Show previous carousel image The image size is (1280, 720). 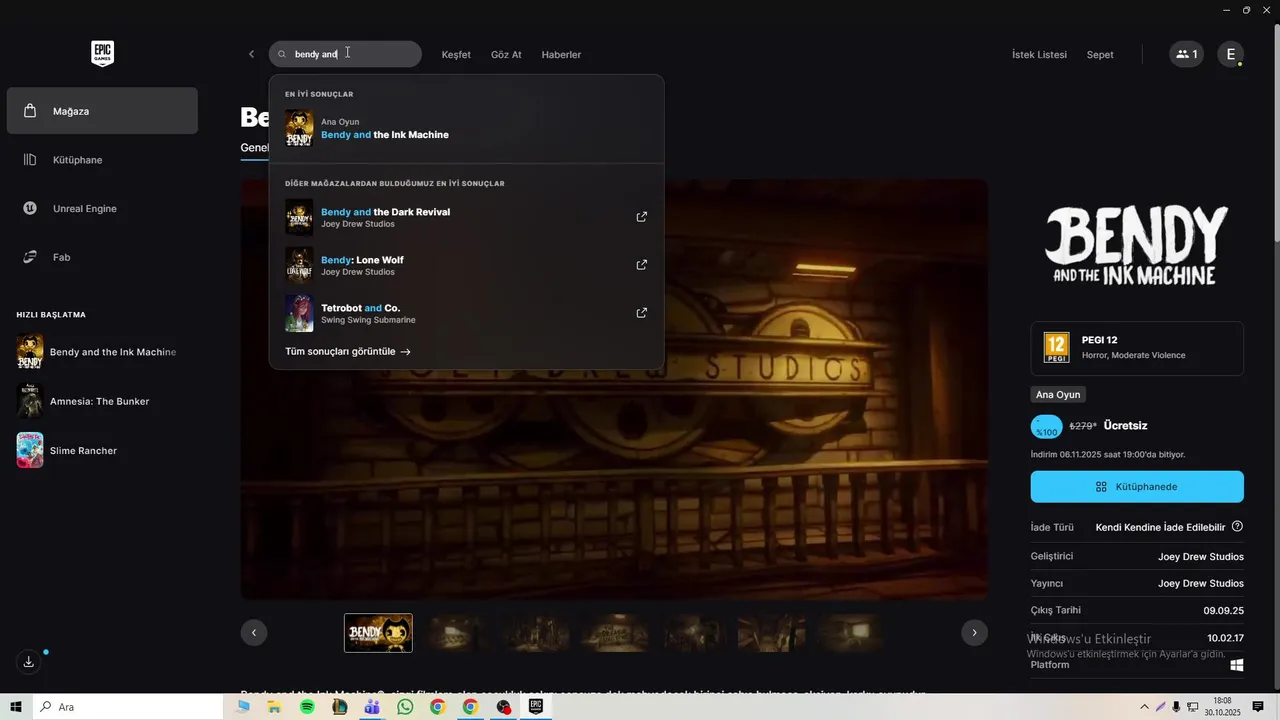(254, 632)
